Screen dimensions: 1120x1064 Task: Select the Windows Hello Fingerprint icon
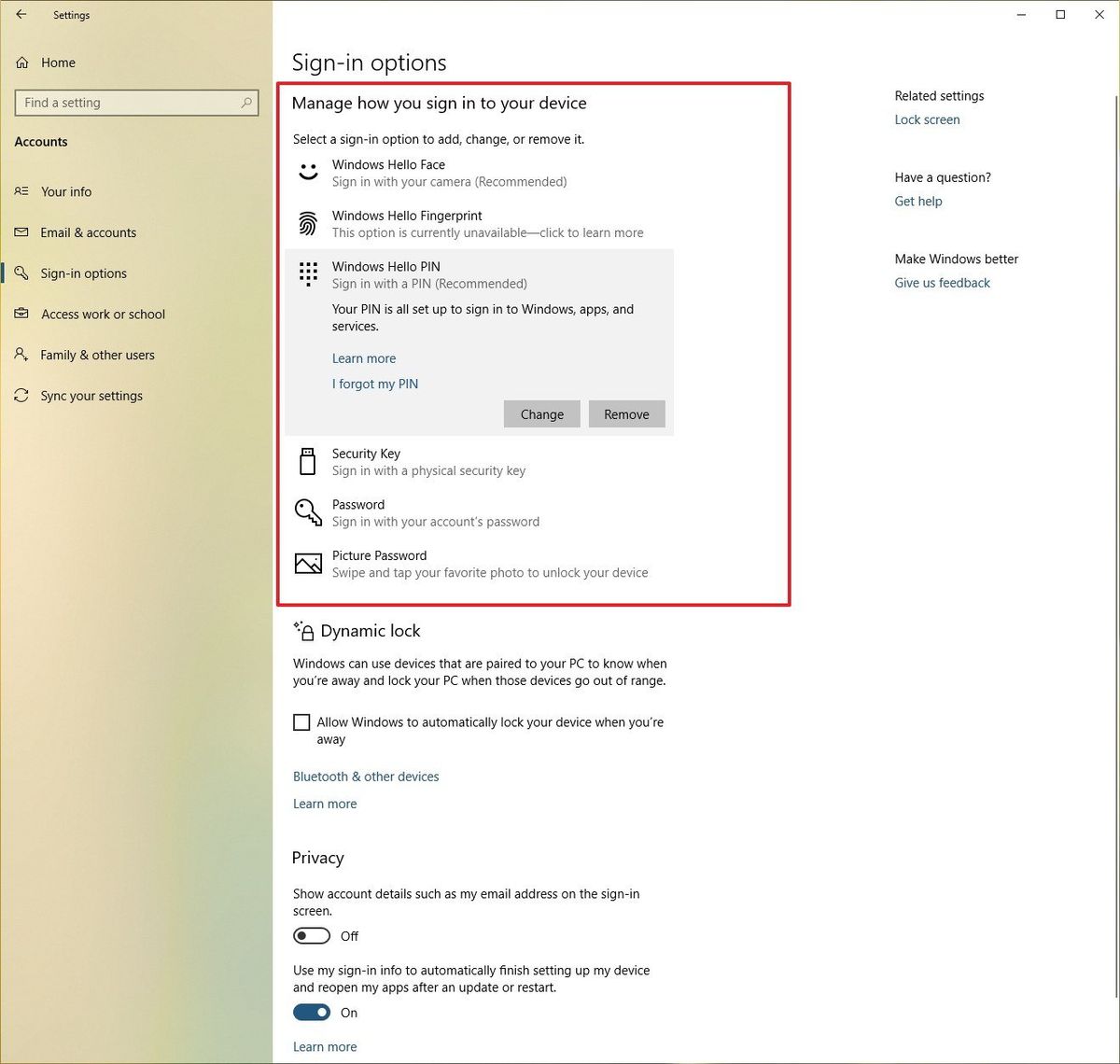coord(308,223)
